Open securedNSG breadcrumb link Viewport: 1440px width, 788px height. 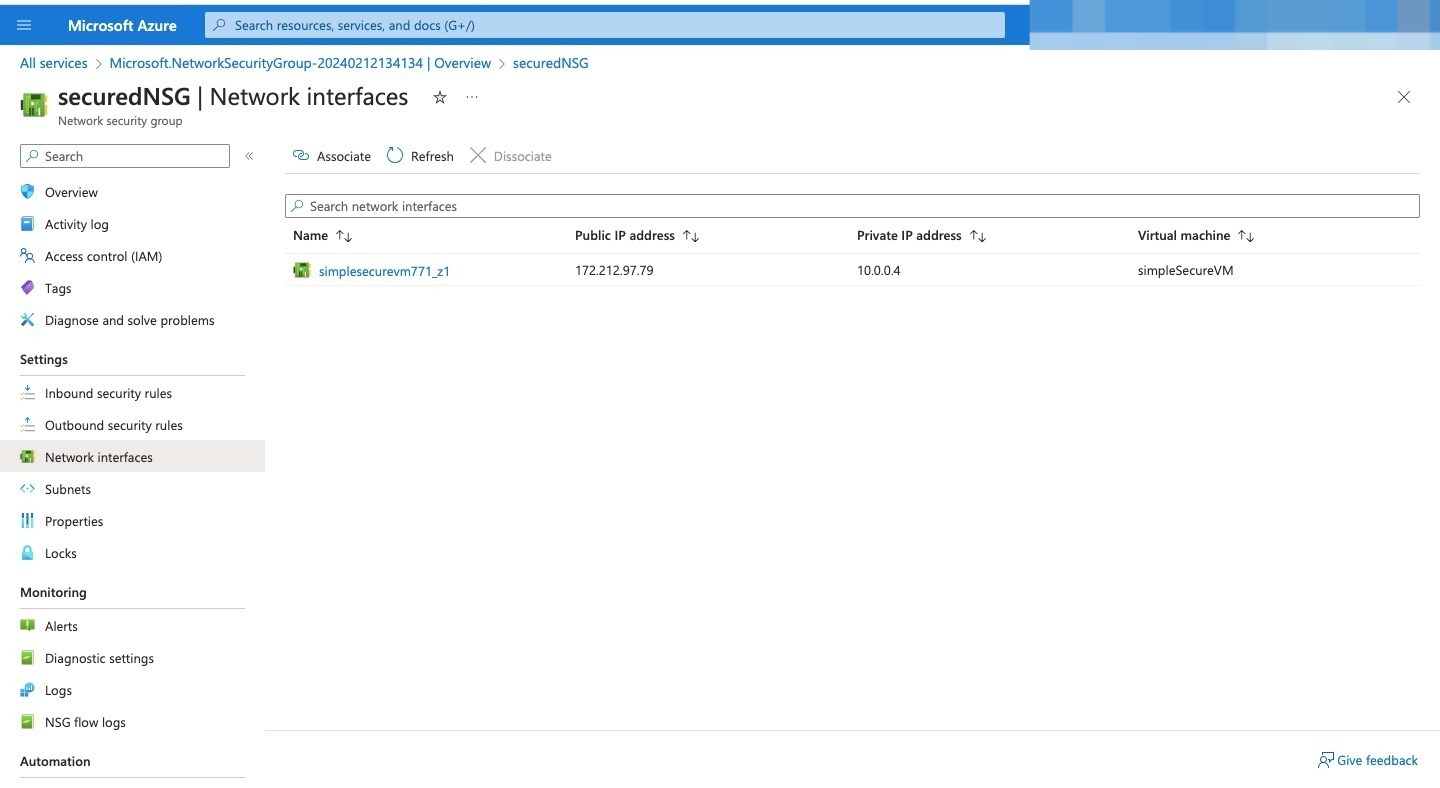(550, 63)
